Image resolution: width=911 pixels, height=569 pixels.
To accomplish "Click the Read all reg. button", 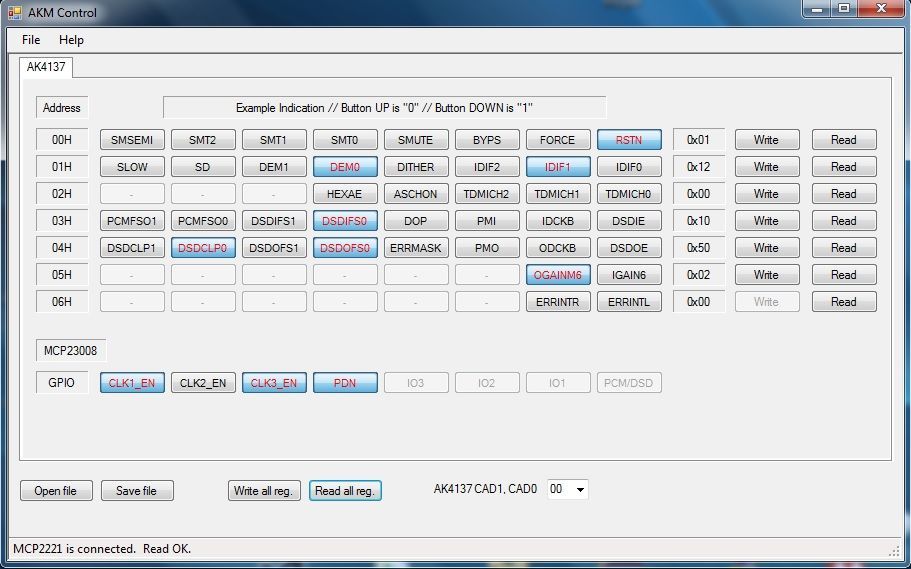I will point(345,491).
